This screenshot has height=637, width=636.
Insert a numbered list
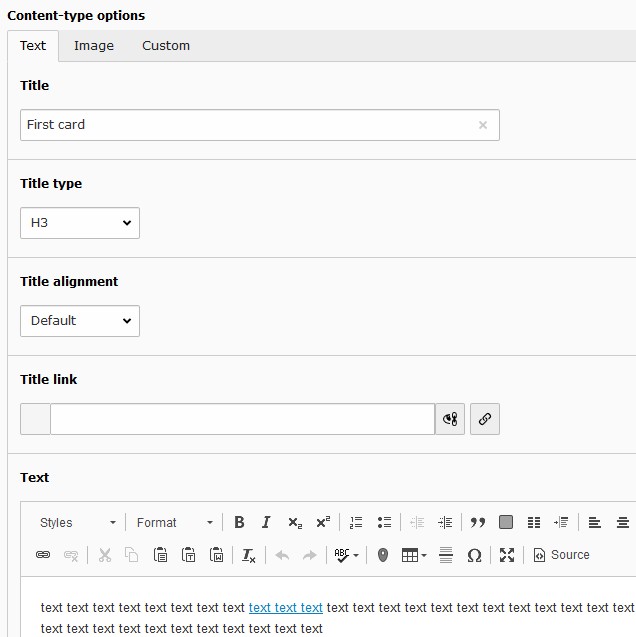(356, 522)
